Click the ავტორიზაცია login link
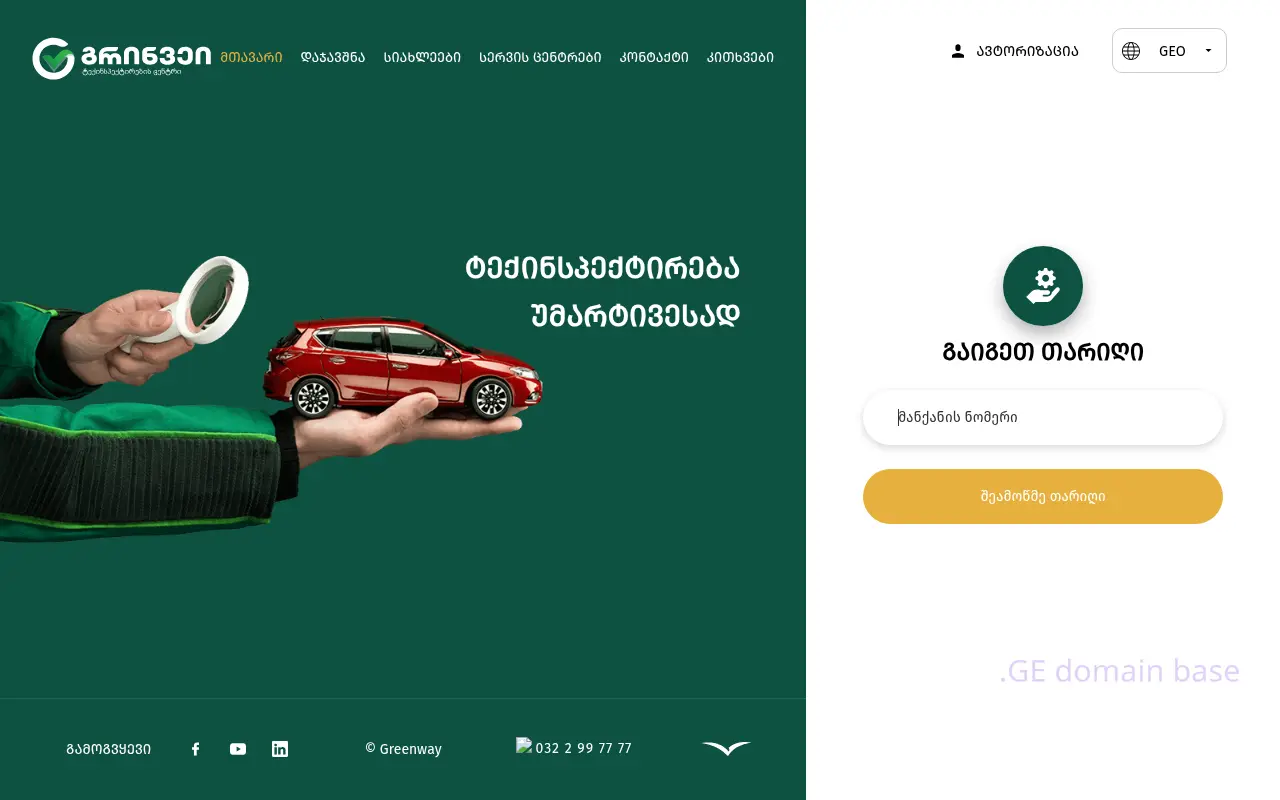Image resolution: width=1280 pixels, height=800 pixels. [x=1028, y=51]
